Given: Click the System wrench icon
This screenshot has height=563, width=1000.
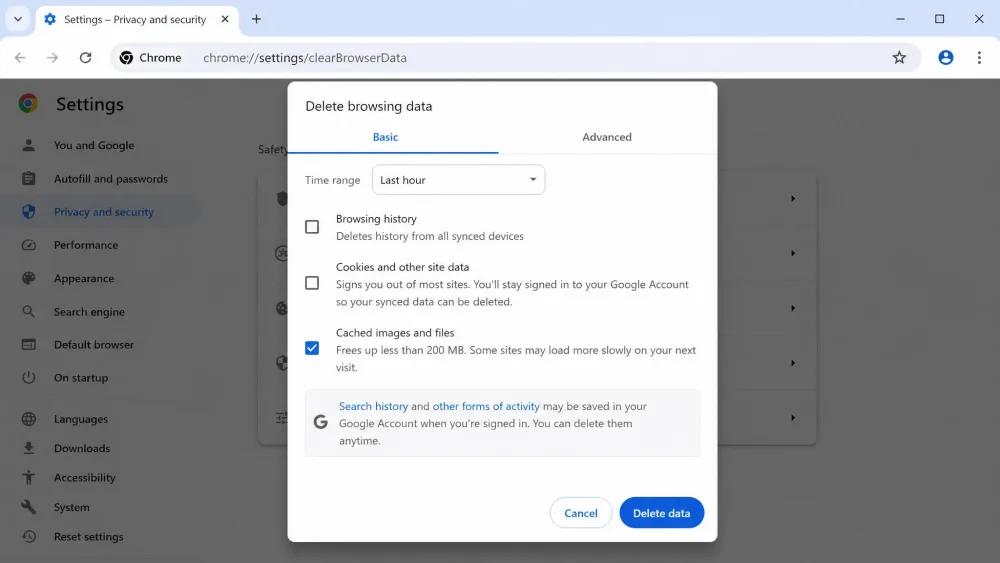Looking at the screenshot, I should click(x=29, y=507).
